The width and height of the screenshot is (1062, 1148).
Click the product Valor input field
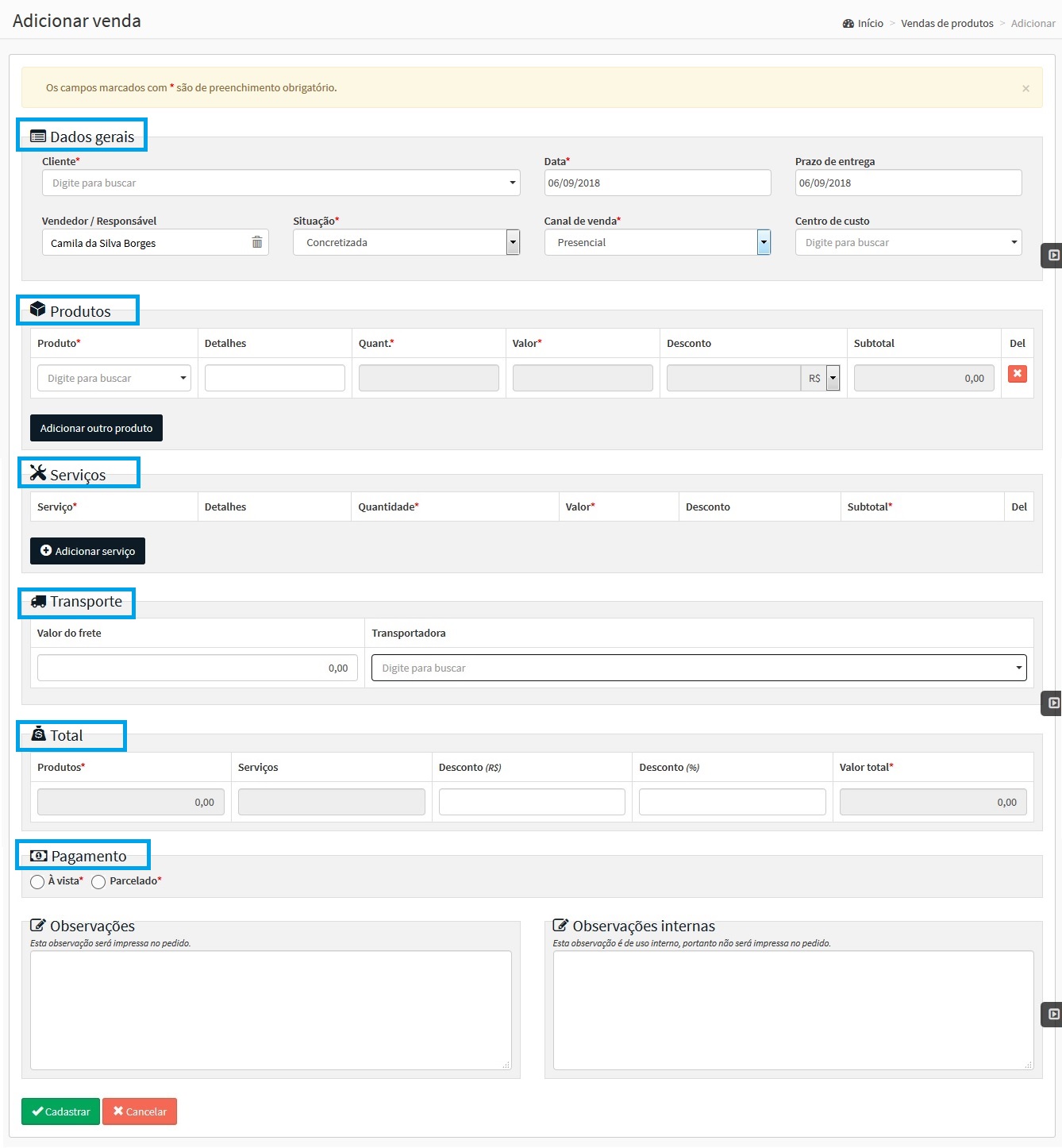coord(583,378)
